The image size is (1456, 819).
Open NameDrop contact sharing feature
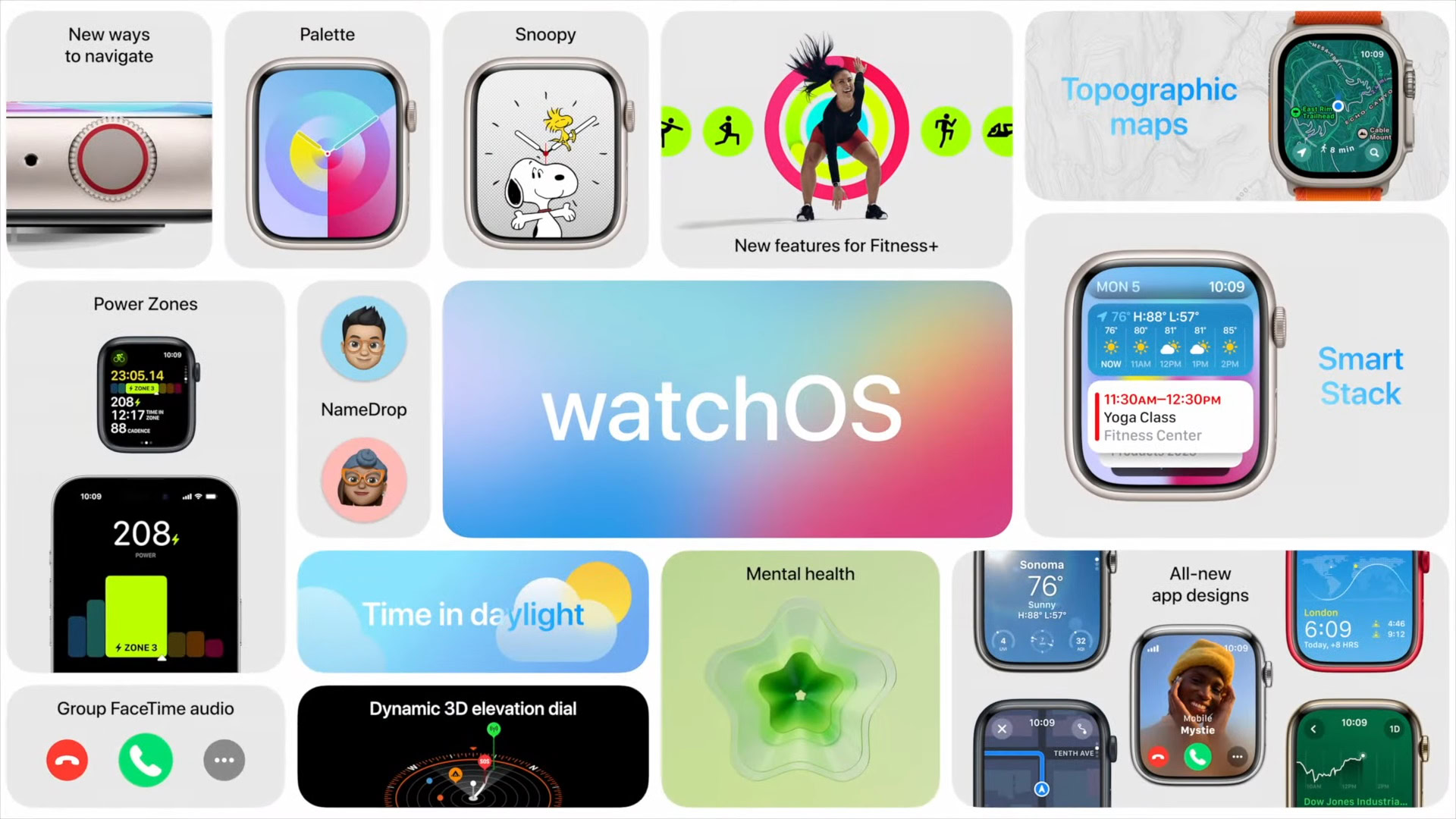pos(364,409)
